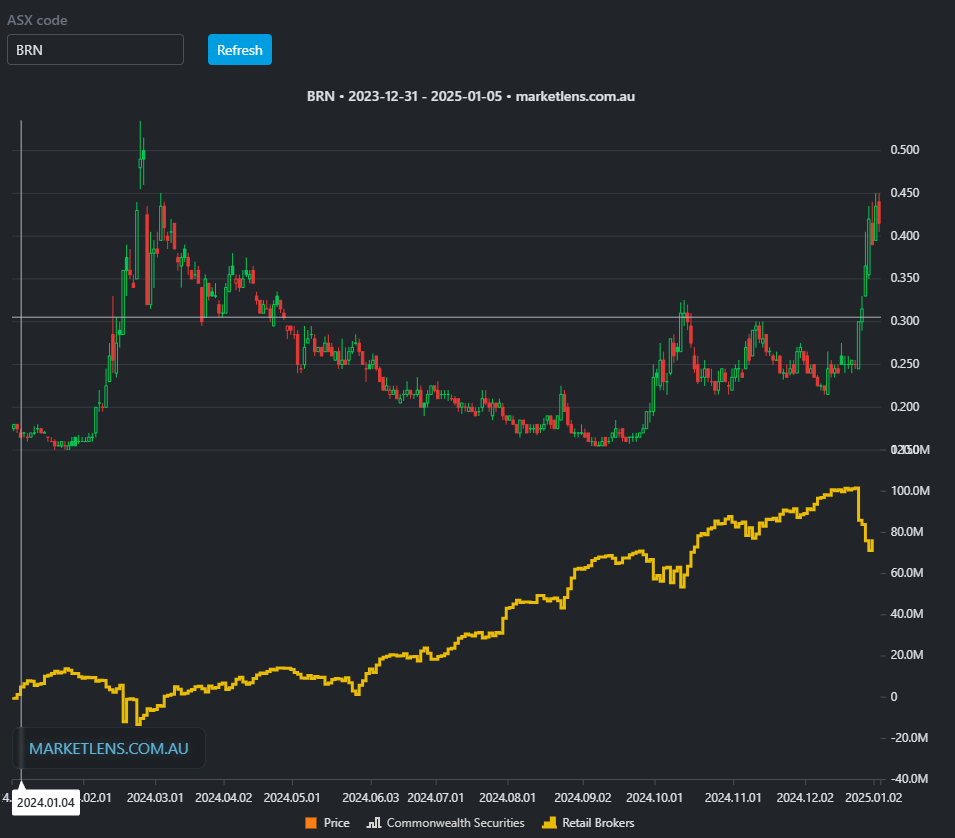Viewport: 955px width, 838px height.
Task: Click the 100.0M volume axis label
Action: pyautogui.click(x=909, y=491)
